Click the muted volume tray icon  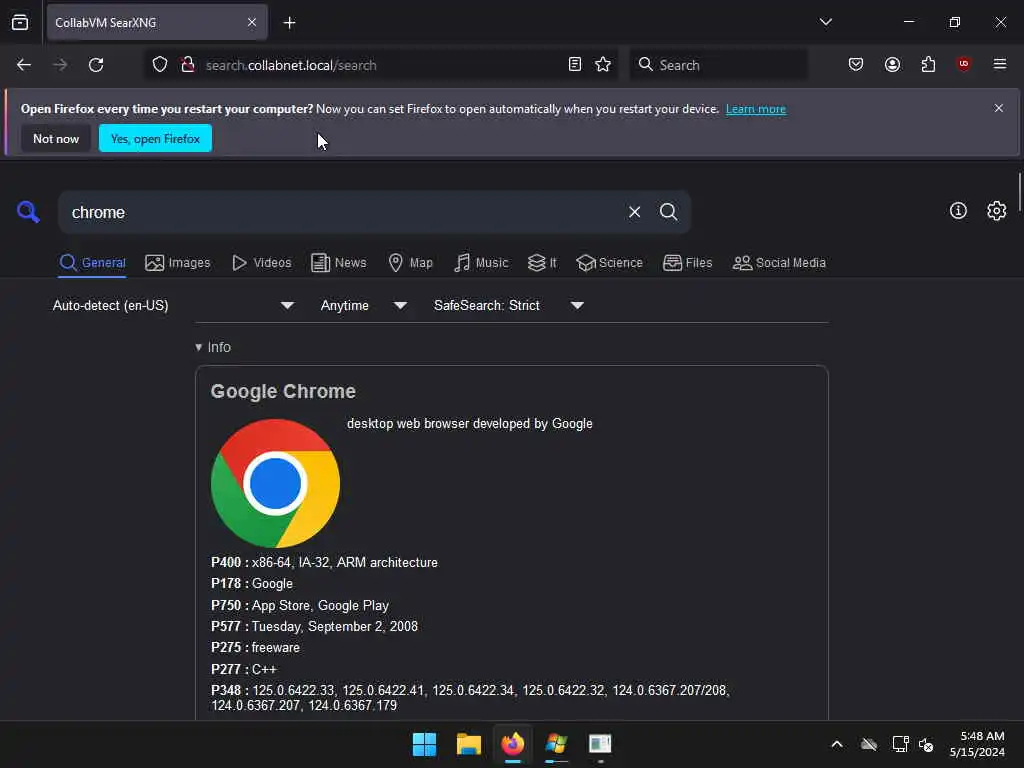[926, 744]
